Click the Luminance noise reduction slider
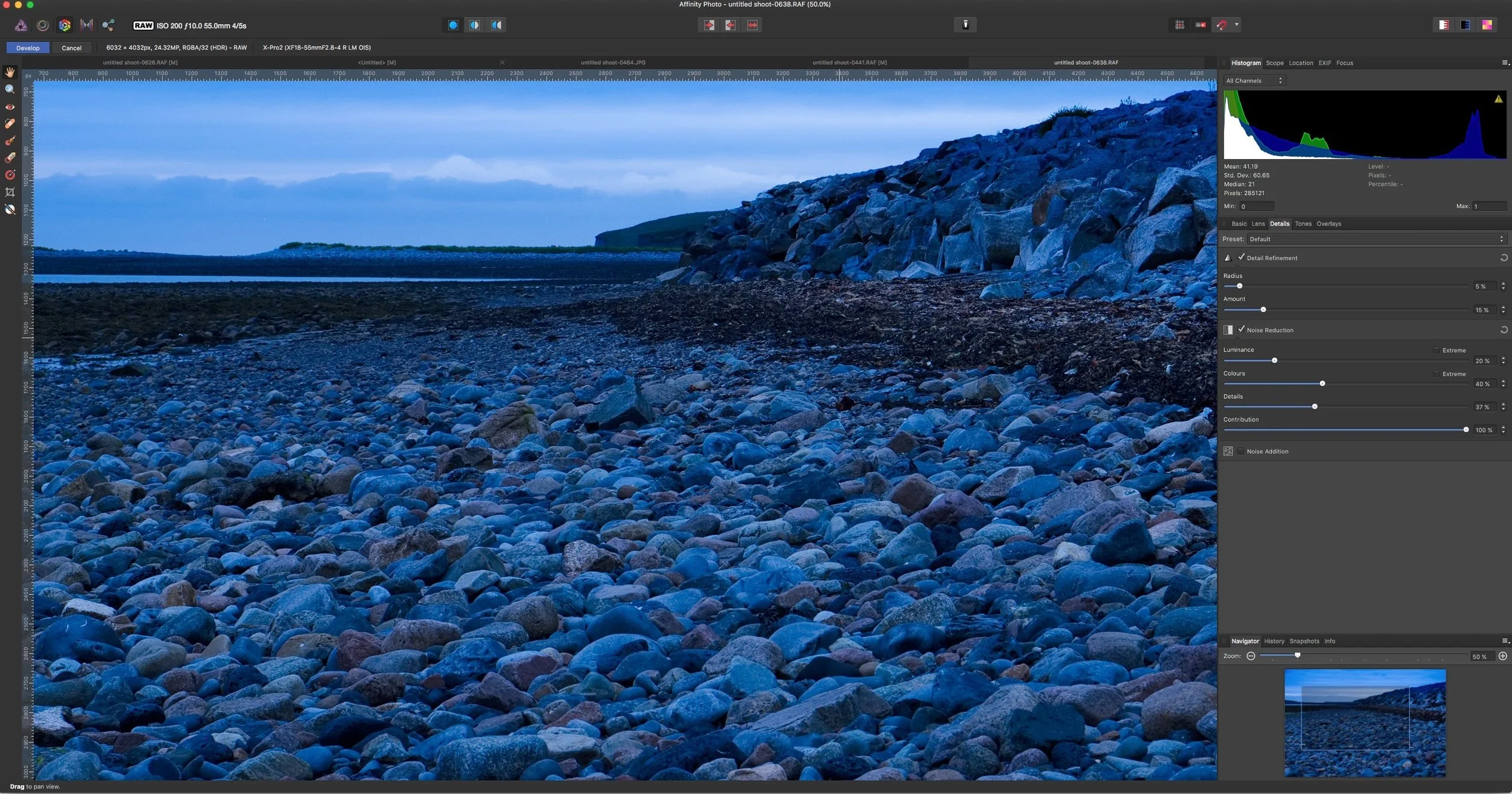The height and width of the screenshot is (794, 1512). [1274, 360]
